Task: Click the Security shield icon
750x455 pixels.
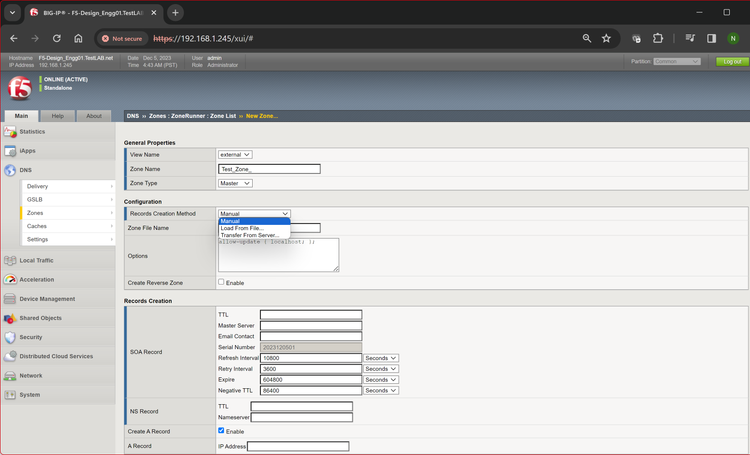Action: pyautogui.click(x=10, y=337)
